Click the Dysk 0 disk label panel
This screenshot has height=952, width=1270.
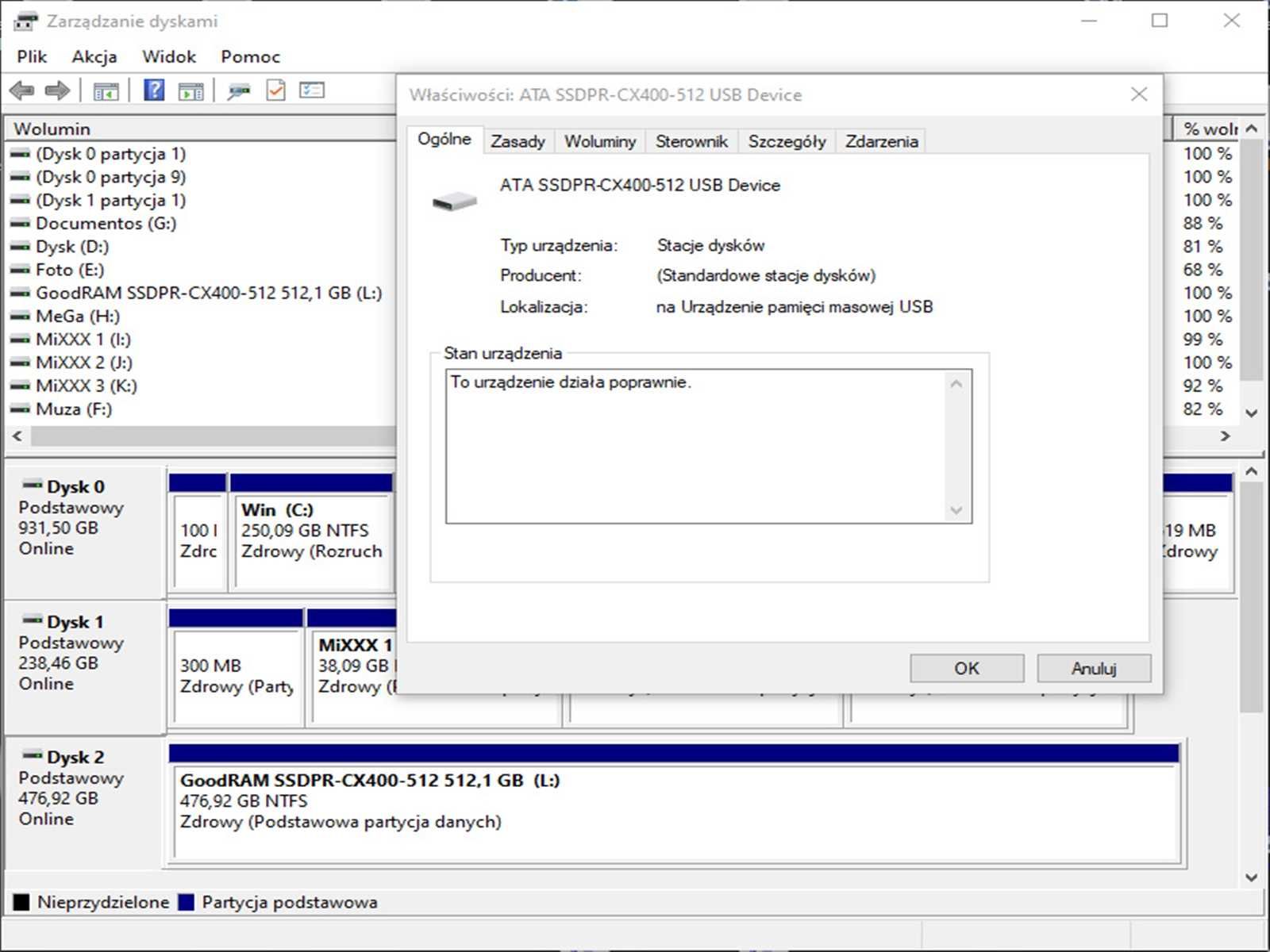pyautogui.click(x=85, y=532)
